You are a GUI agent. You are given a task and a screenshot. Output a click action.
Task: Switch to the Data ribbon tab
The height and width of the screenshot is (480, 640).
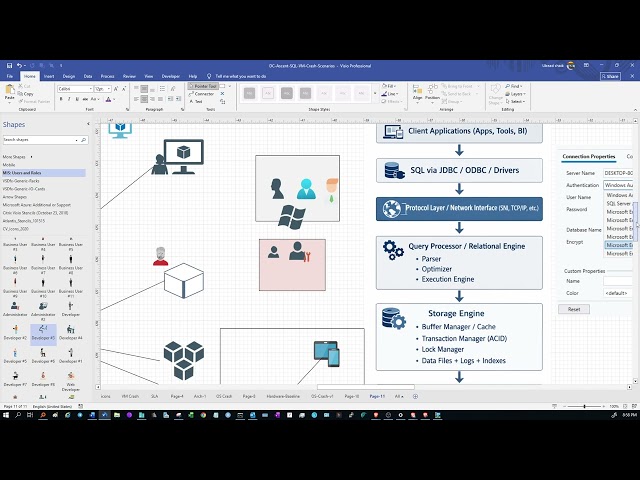(88, 76)
